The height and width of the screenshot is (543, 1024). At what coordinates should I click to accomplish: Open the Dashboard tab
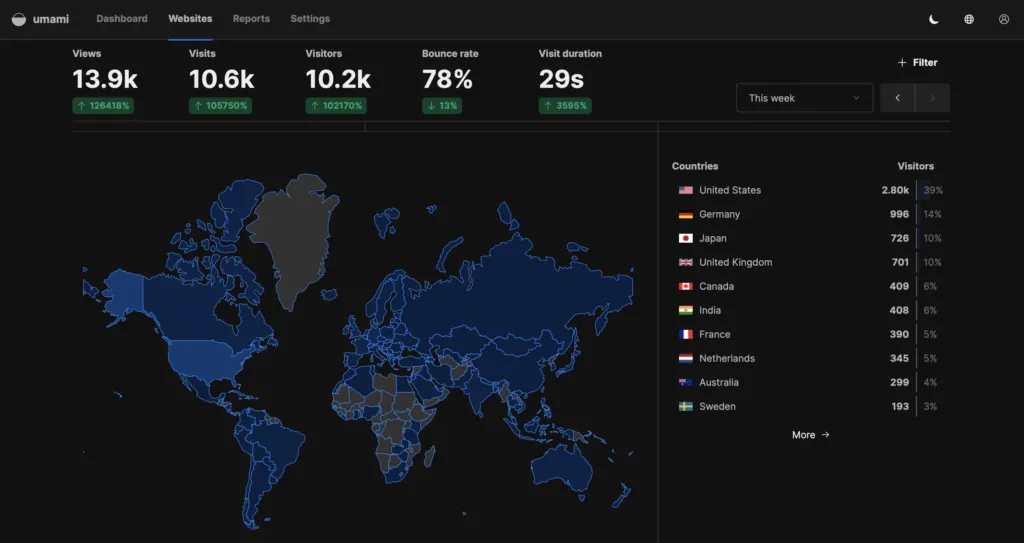point(122,19)
